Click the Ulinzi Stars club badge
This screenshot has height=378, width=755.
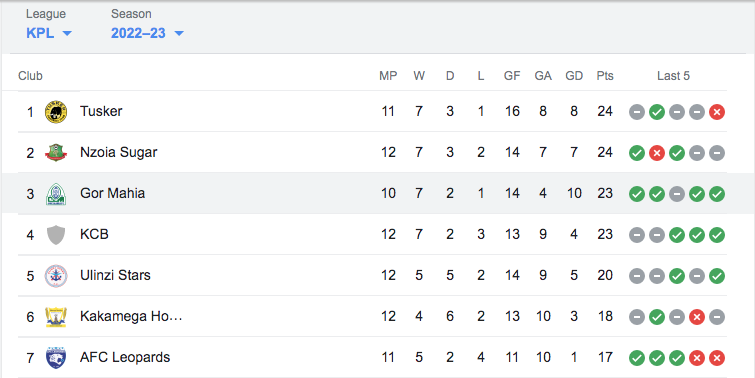click(56, 276)
